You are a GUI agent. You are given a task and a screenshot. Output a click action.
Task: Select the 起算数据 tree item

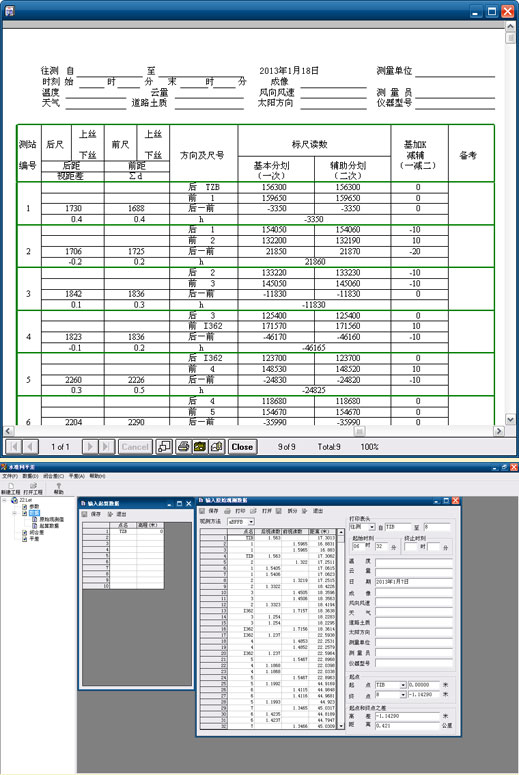click(49, 526)
